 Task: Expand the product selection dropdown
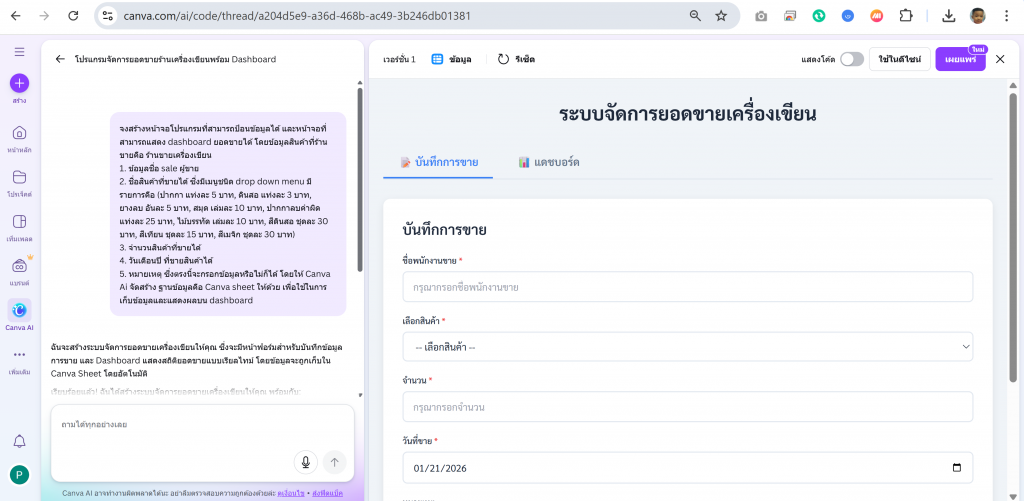(687, 347)
